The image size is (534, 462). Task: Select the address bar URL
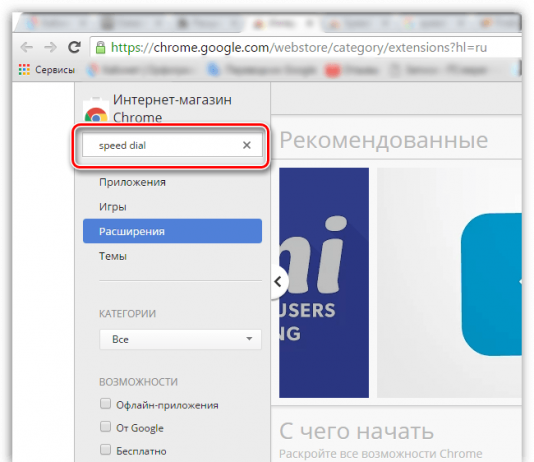coord(299,47)
